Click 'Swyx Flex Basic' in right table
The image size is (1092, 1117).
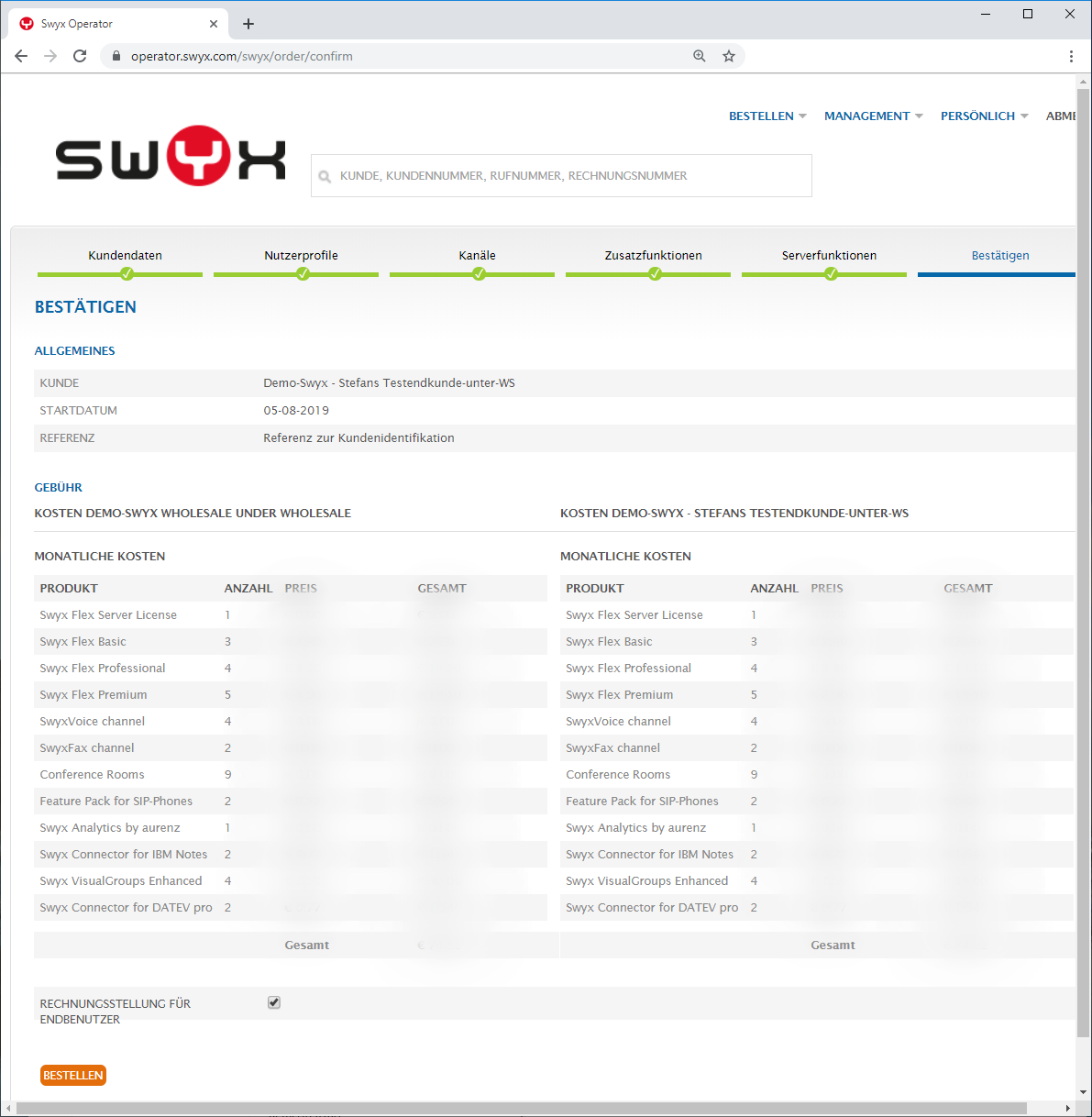point(609,642)
